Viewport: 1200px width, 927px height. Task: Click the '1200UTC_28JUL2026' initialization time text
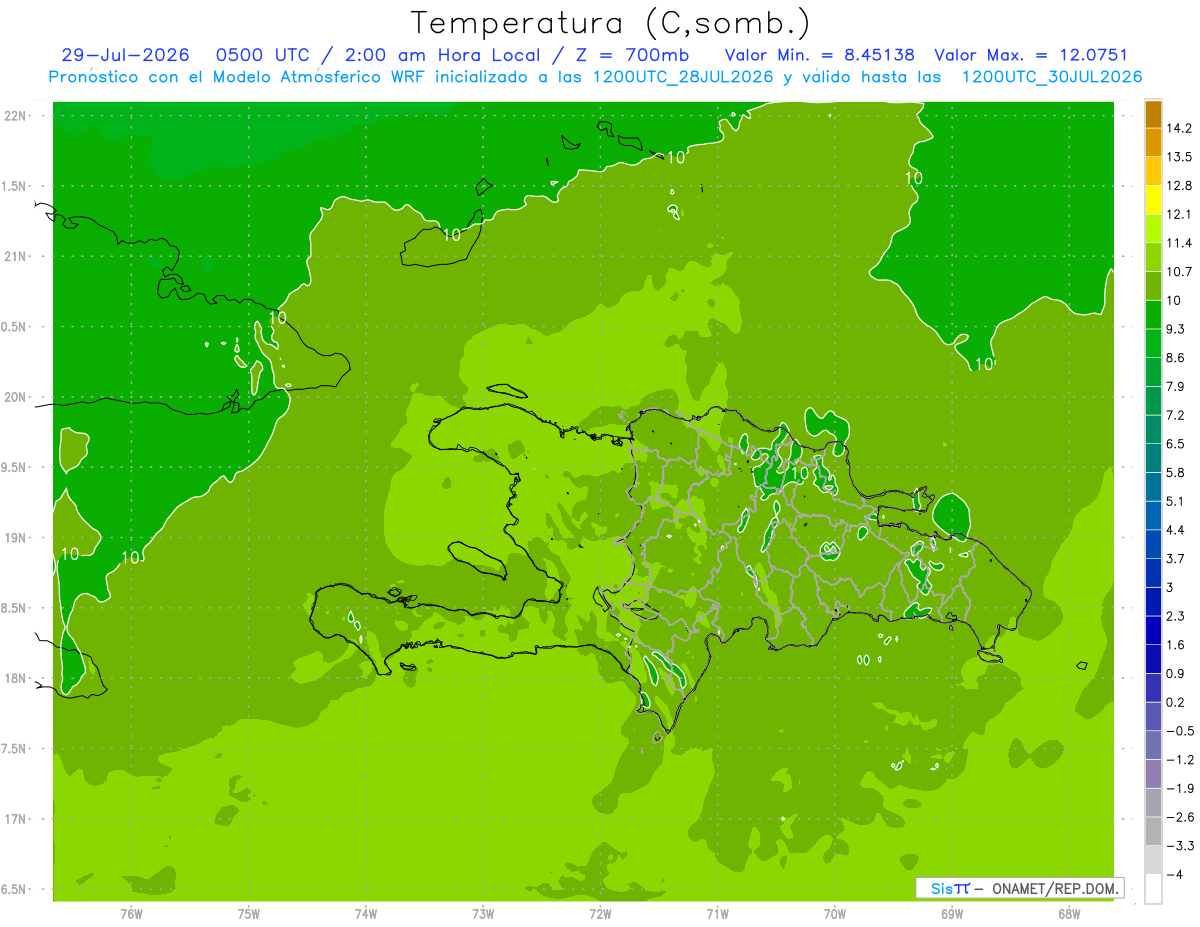point(684,77)
